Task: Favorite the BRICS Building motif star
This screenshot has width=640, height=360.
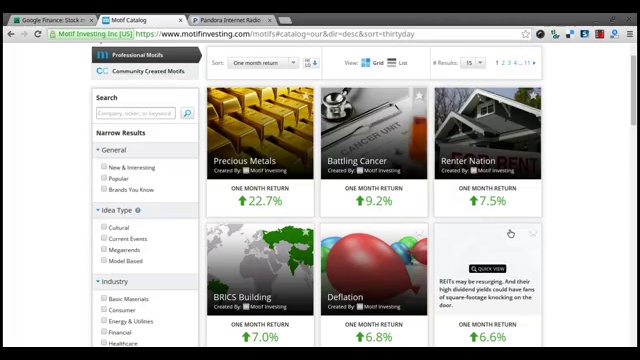Action: [x=306, y=232]
